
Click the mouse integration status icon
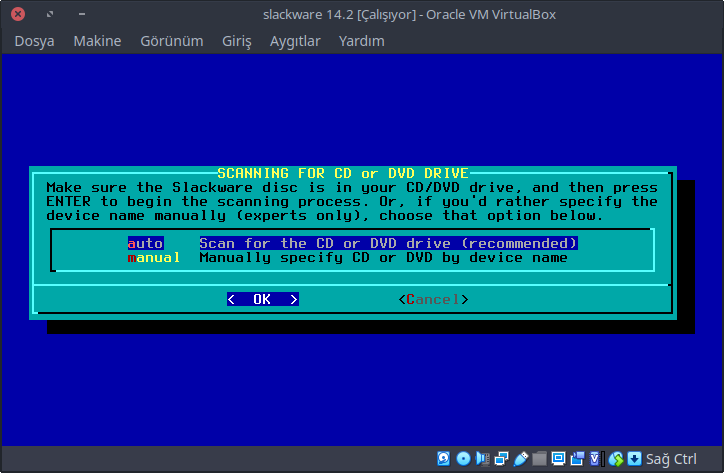tap(616, 459)
